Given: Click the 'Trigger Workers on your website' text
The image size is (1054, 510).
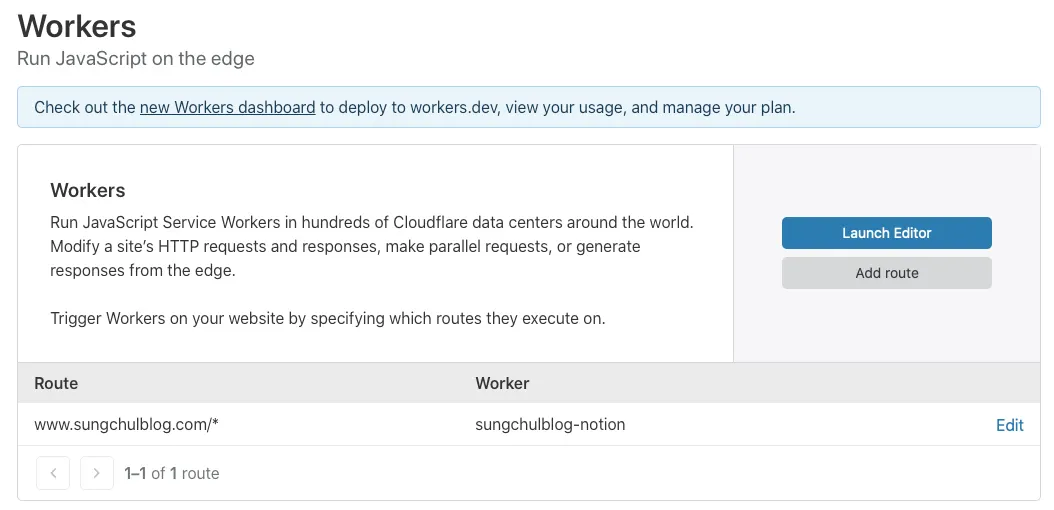Looking at the screenshot, I should pyautogui.click(x=327, y=320).
